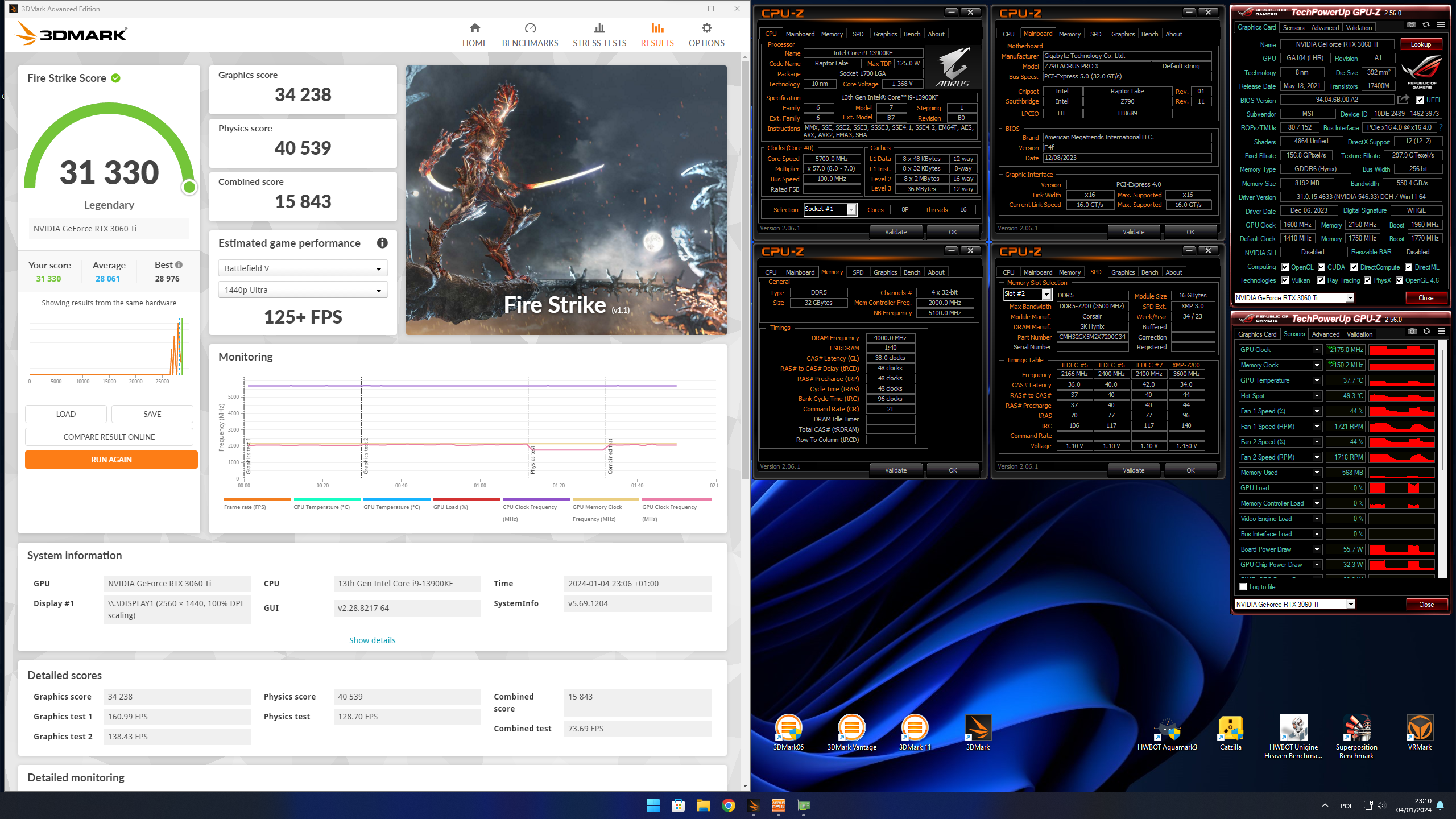Click GPU-Z top window screenshot camera icon
Screen dimensions: 1456x819
tap(1412, 24)
